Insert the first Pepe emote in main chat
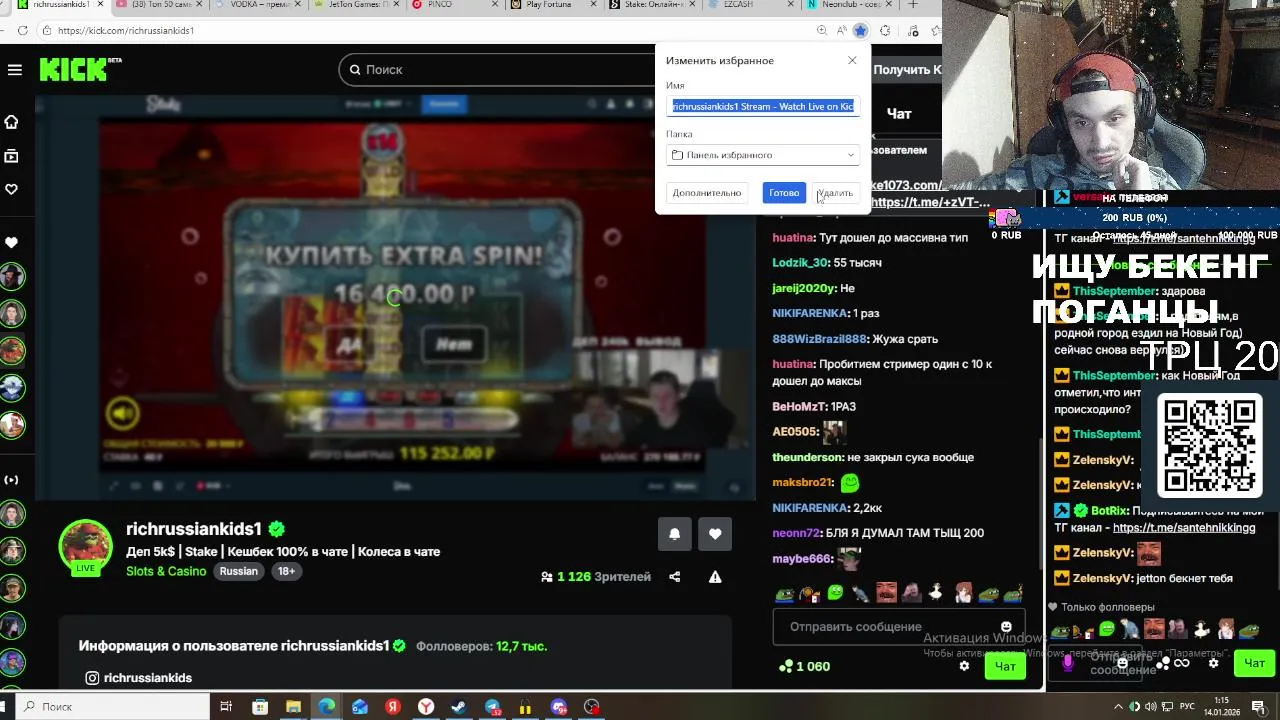1280x720 pixels. 785,593
